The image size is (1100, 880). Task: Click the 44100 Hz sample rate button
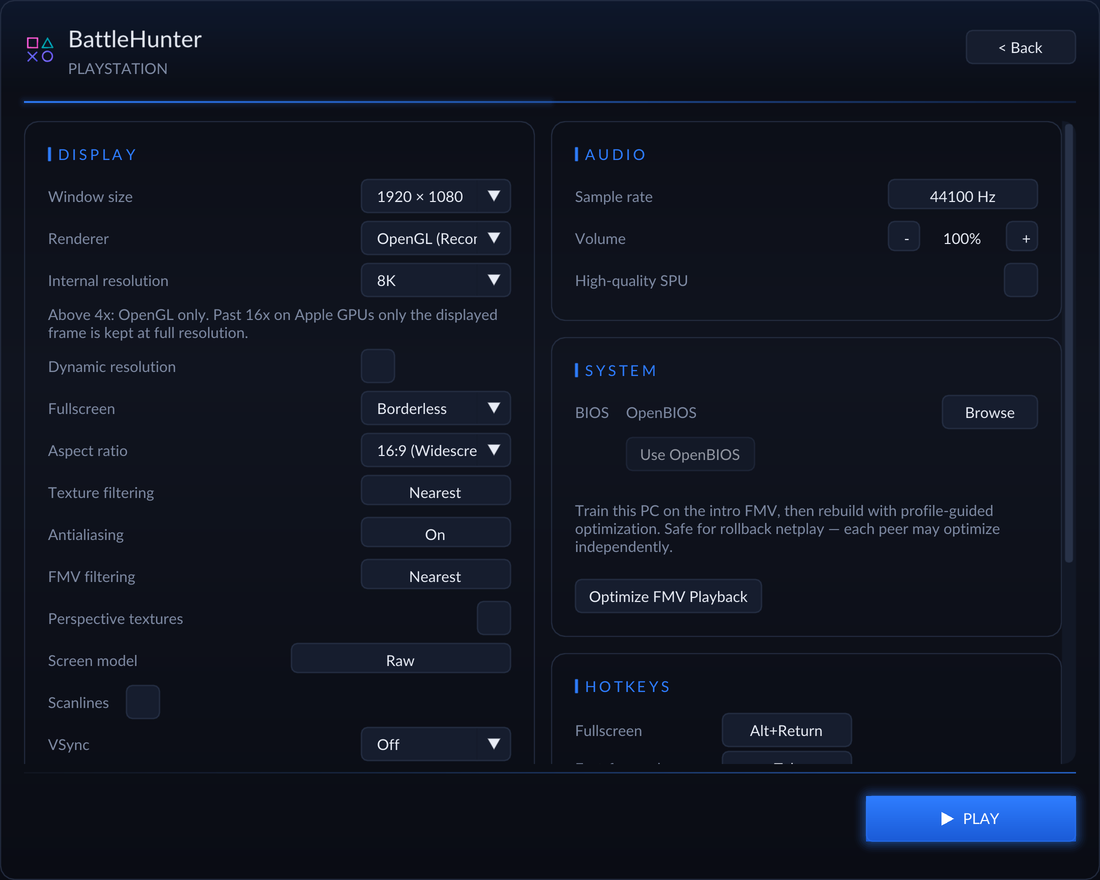(x=962, y=196)
